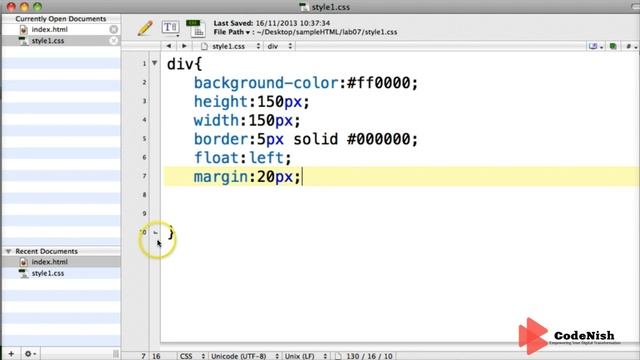Viewport: 640px width, 360px height.
Task: Click the Currently Open Documents header
Action: 61,19
